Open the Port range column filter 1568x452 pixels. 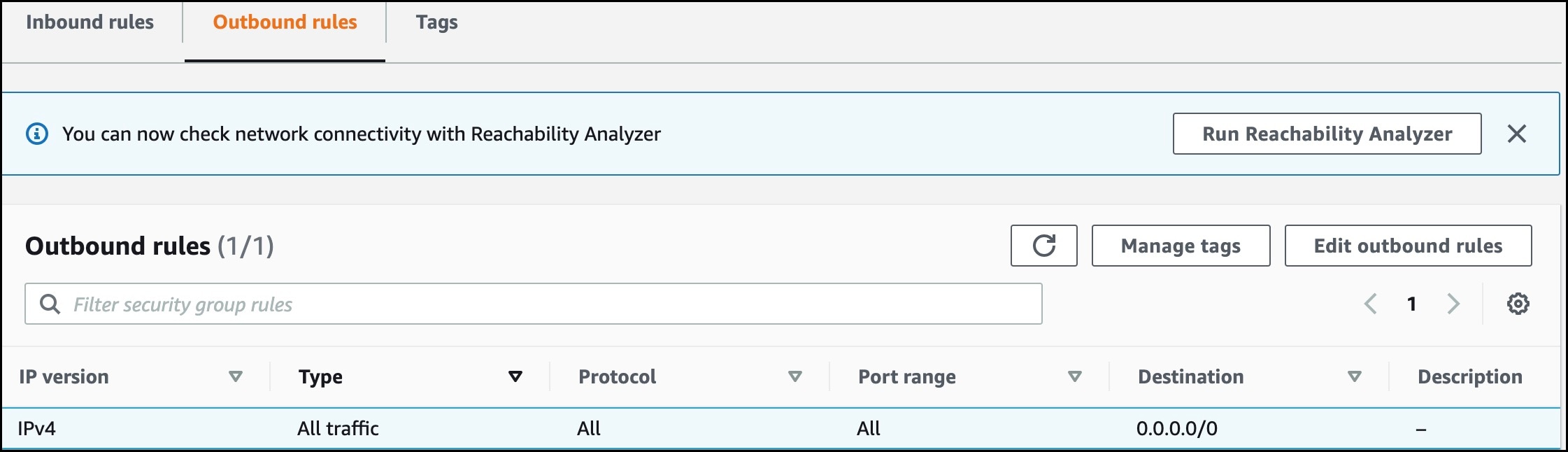(1074, 376)
